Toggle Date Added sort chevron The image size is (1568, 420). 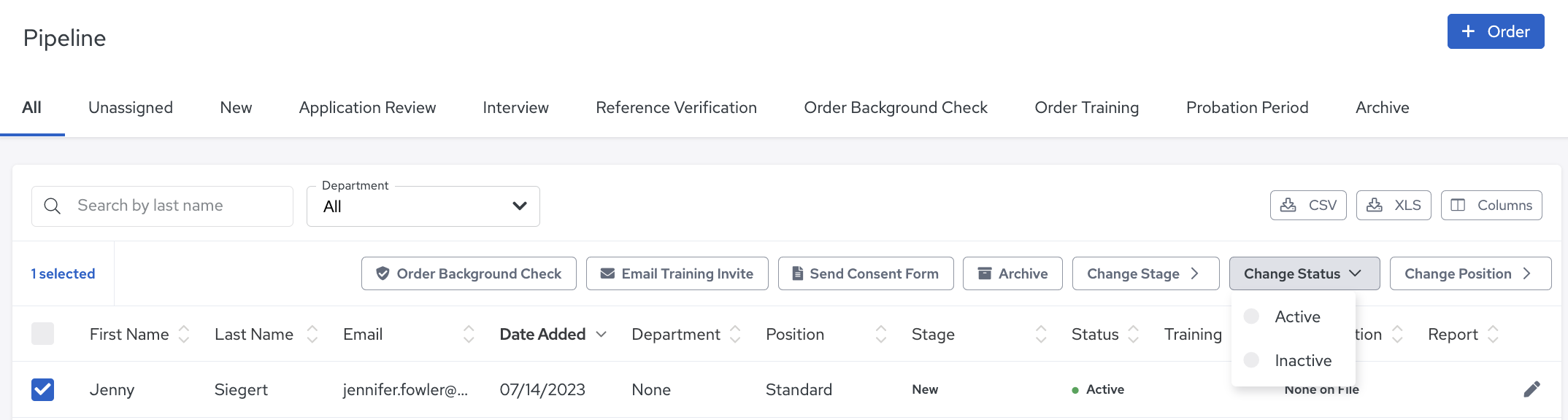(602, 334)
